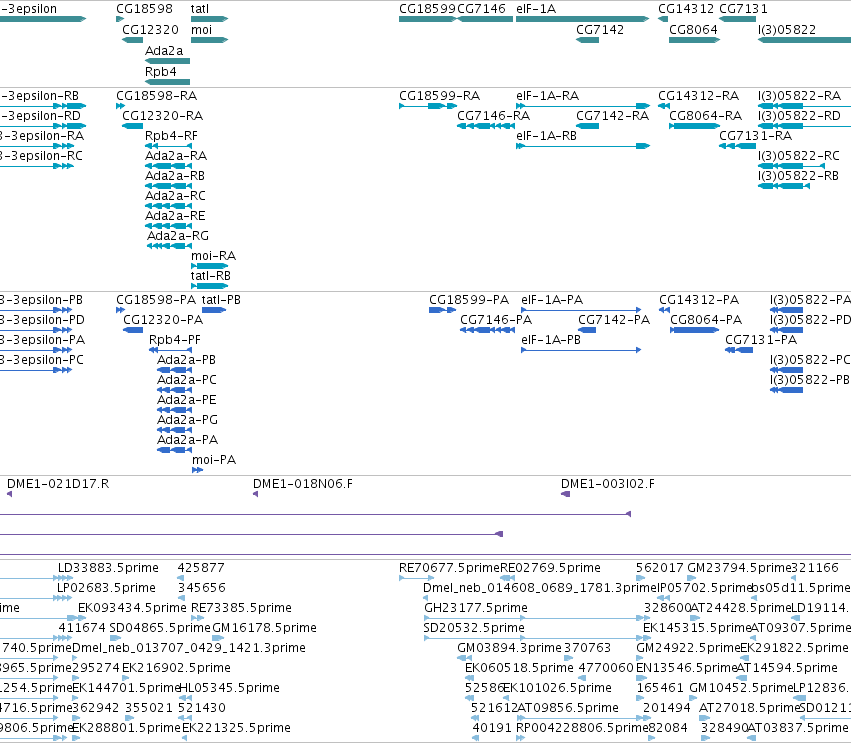Click the LD33883.5prime EST label
This screenshot has height=743, width=851.
(x=108, y=568)
